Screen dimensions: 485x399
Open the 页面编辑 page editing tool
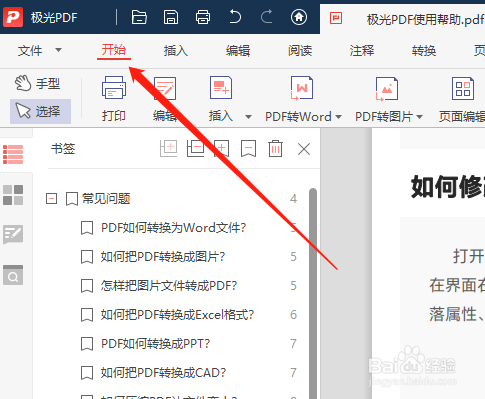click(x=462, y=99)
